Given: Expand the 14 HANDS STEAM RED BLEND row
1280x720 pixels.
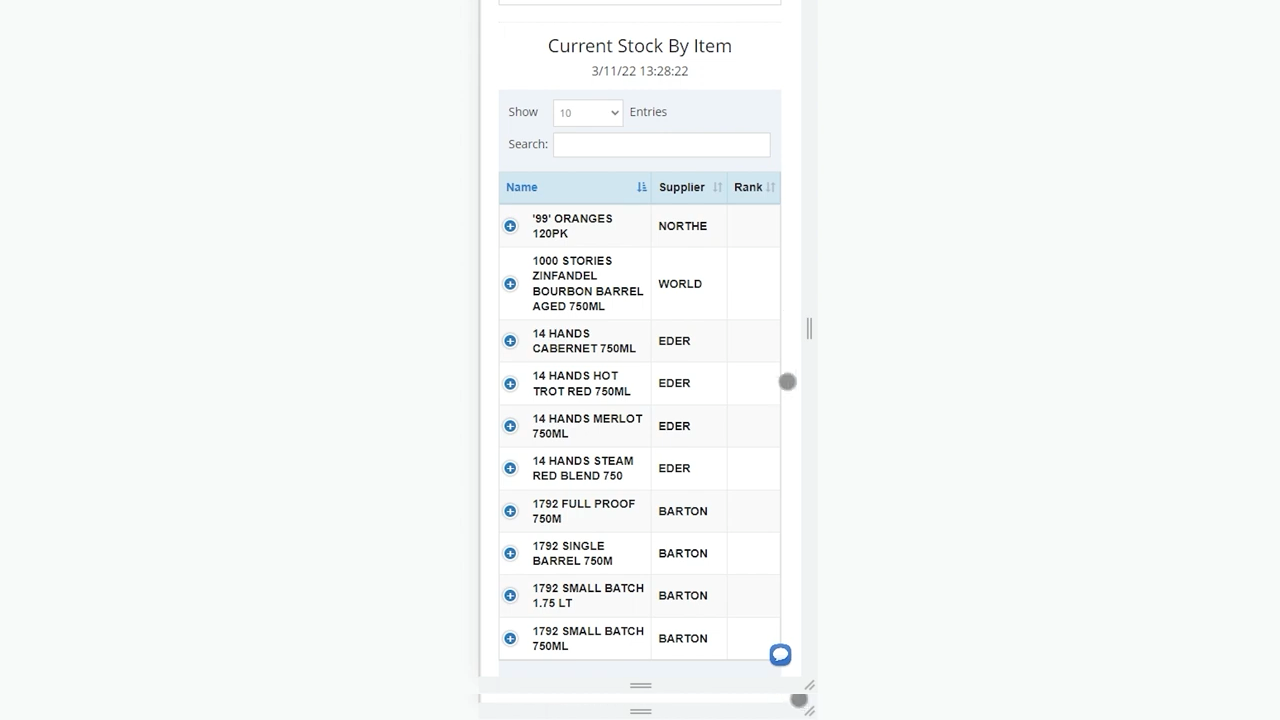Looking at the screenshot, I should [510, 468].
